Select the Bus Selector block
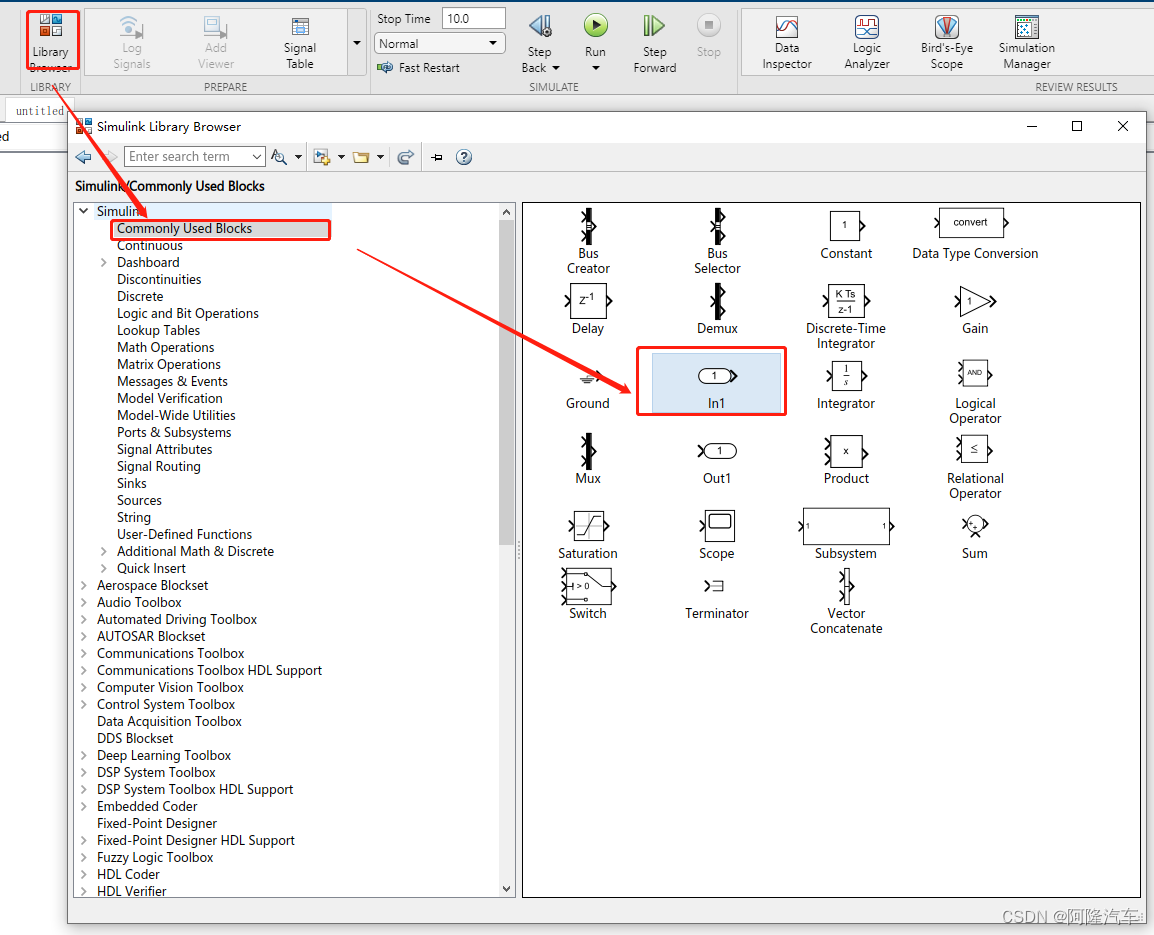This screenshot has width=1154, height=935. [x=717, y=241]
